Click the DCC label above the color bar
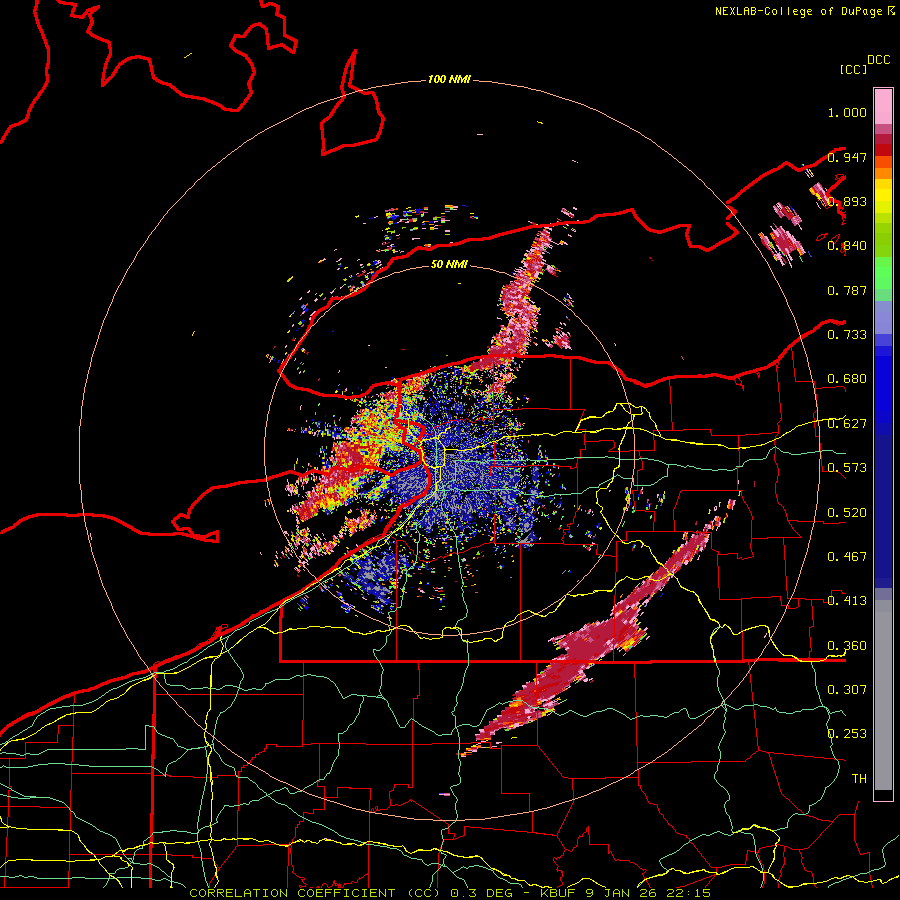900x900 pixels. coord(878,60)
